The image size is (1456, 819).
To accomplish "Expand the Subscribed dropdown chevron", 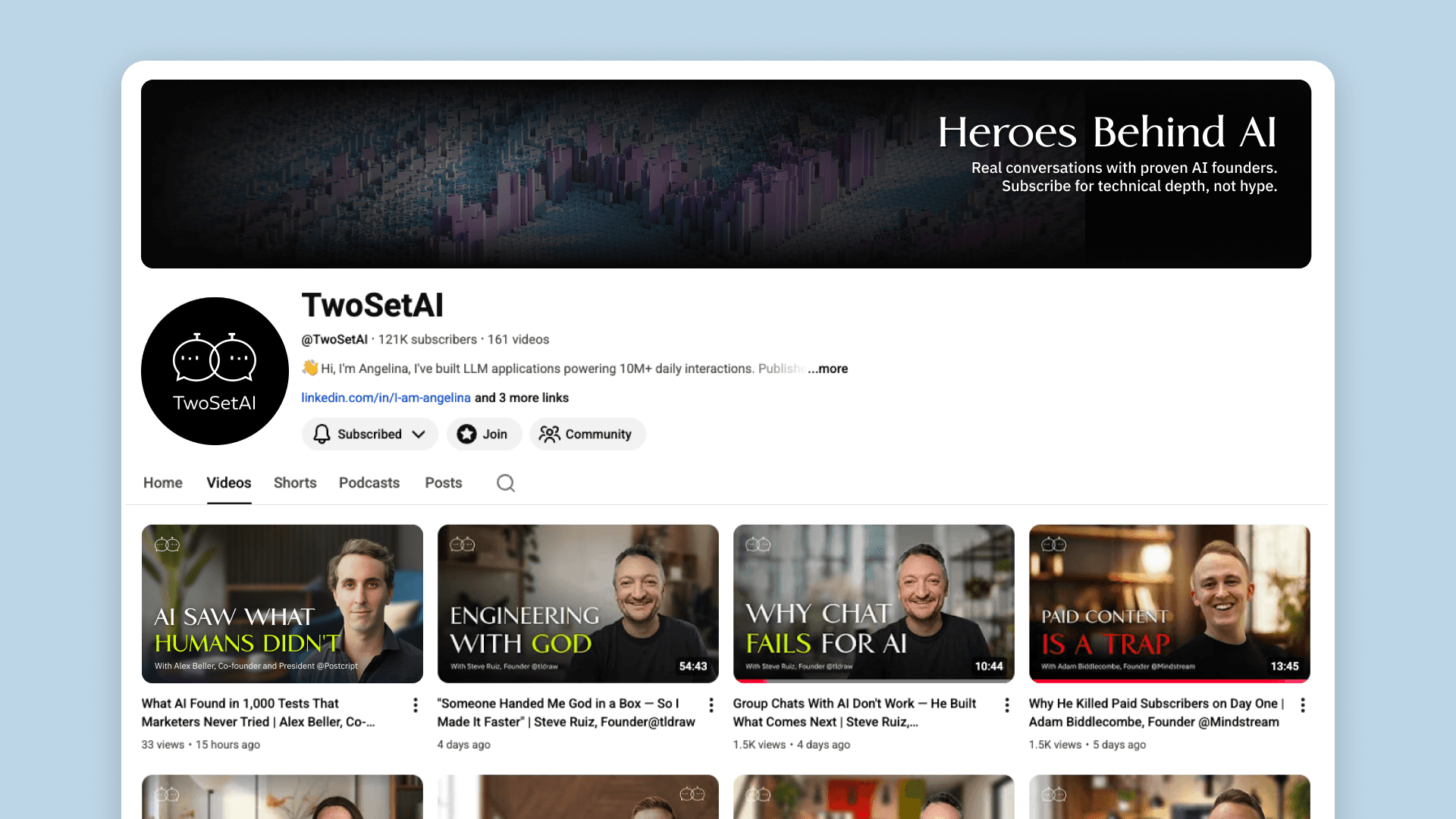I will 419,434.
